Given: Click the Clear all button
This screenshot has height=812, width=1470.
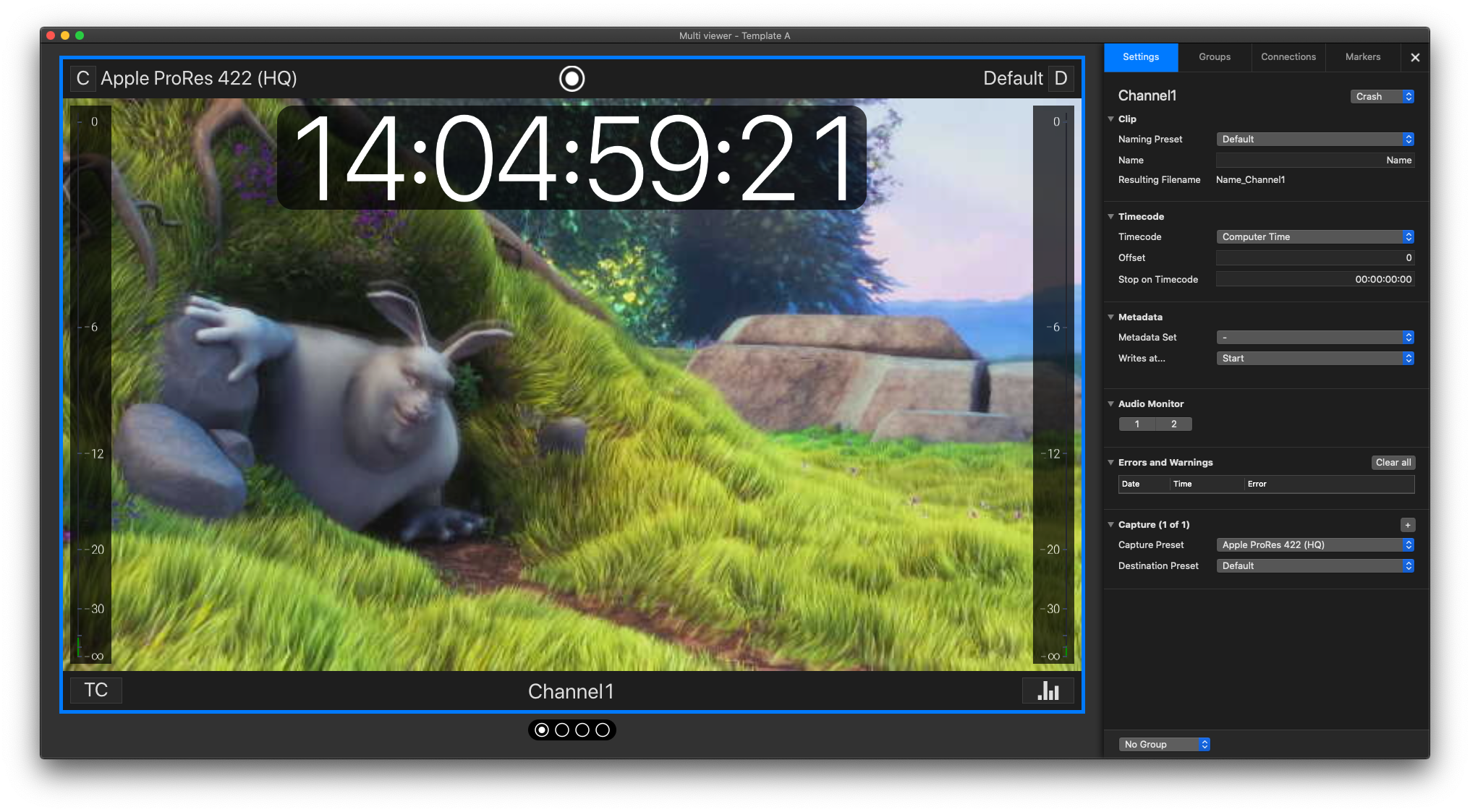Looking at the screenshot, I should (1393, 462).
